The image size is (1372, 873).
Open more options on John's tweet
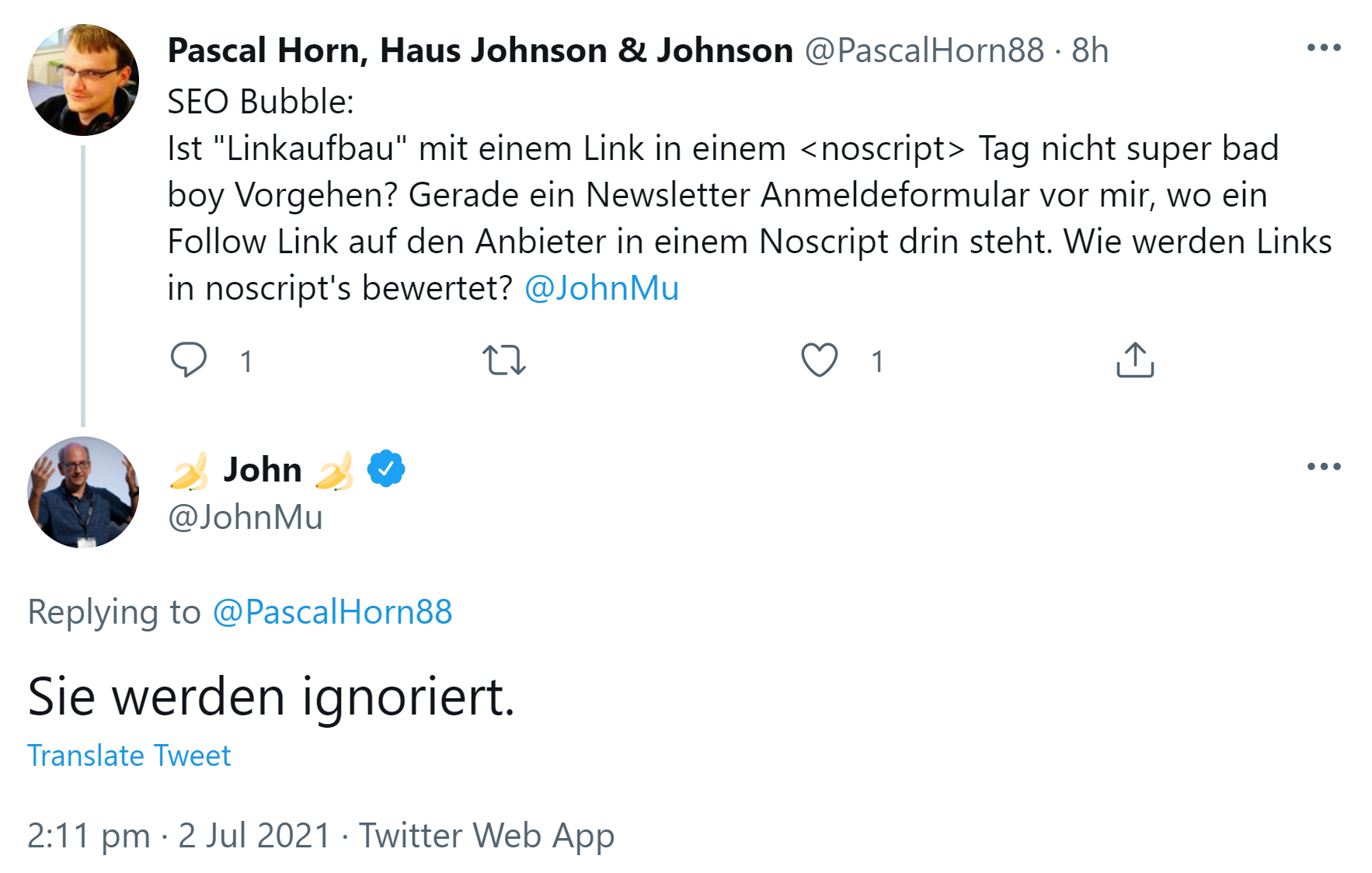click(x=1325, y=466)
